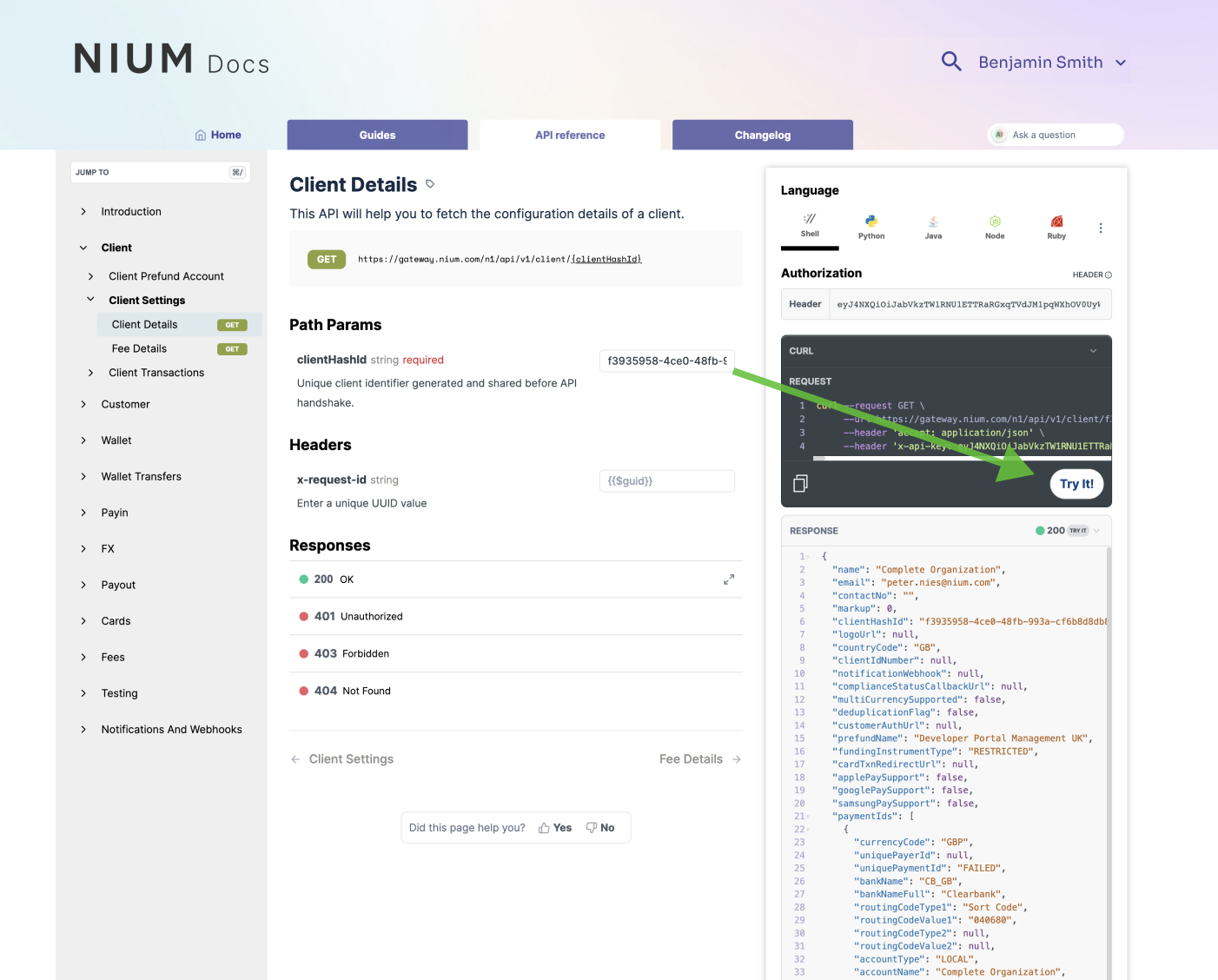
Task: Expand the FX sidebar section
Action: coord(83,549)
